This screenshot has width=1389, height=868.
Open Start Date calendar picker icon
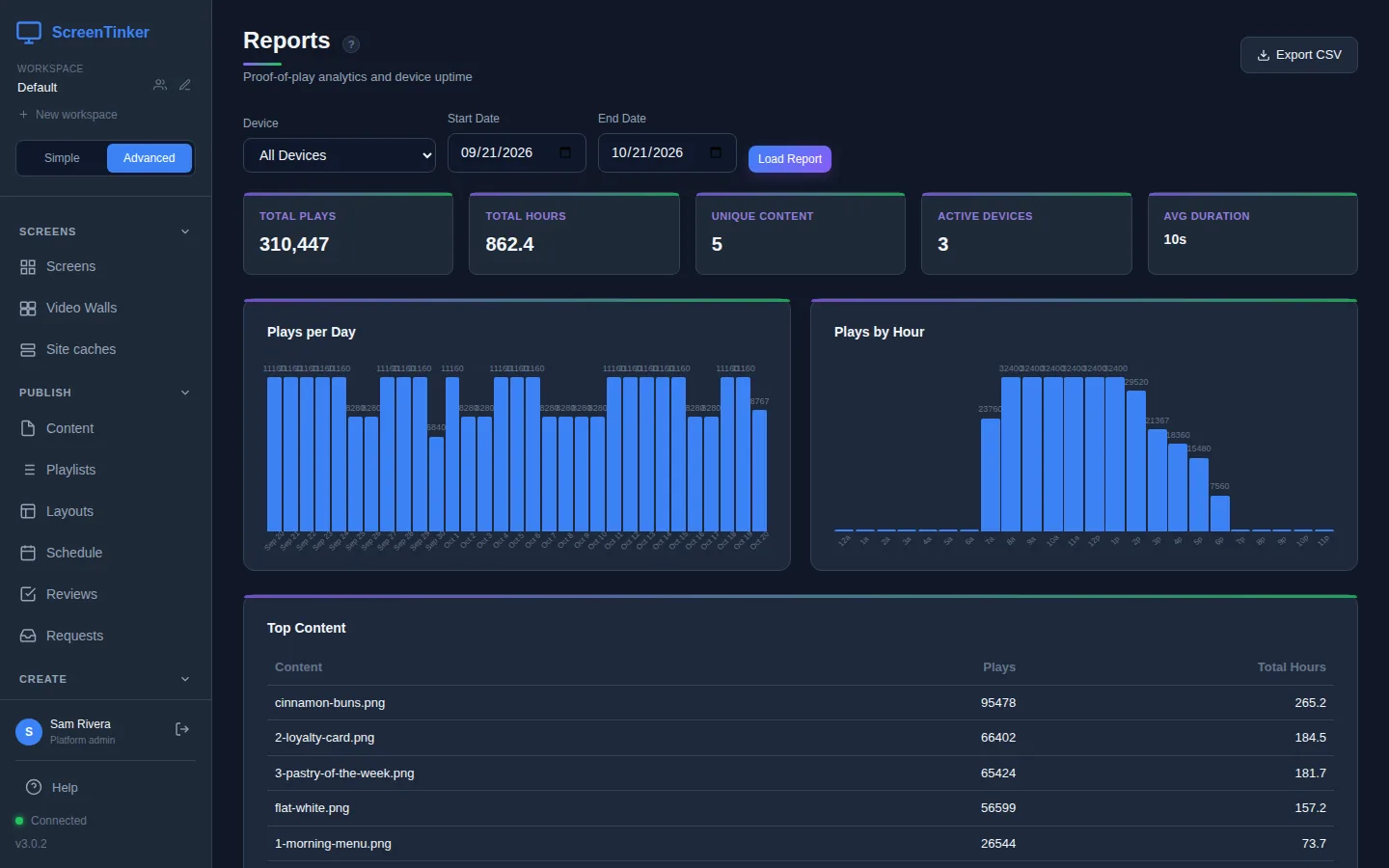pos(565,152)
